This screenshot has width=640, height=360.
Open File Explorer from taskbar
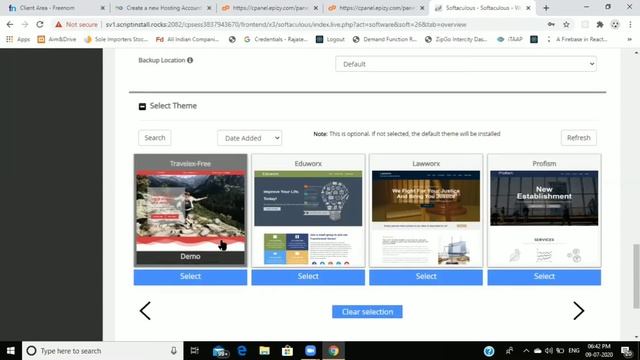click(264, 351)
